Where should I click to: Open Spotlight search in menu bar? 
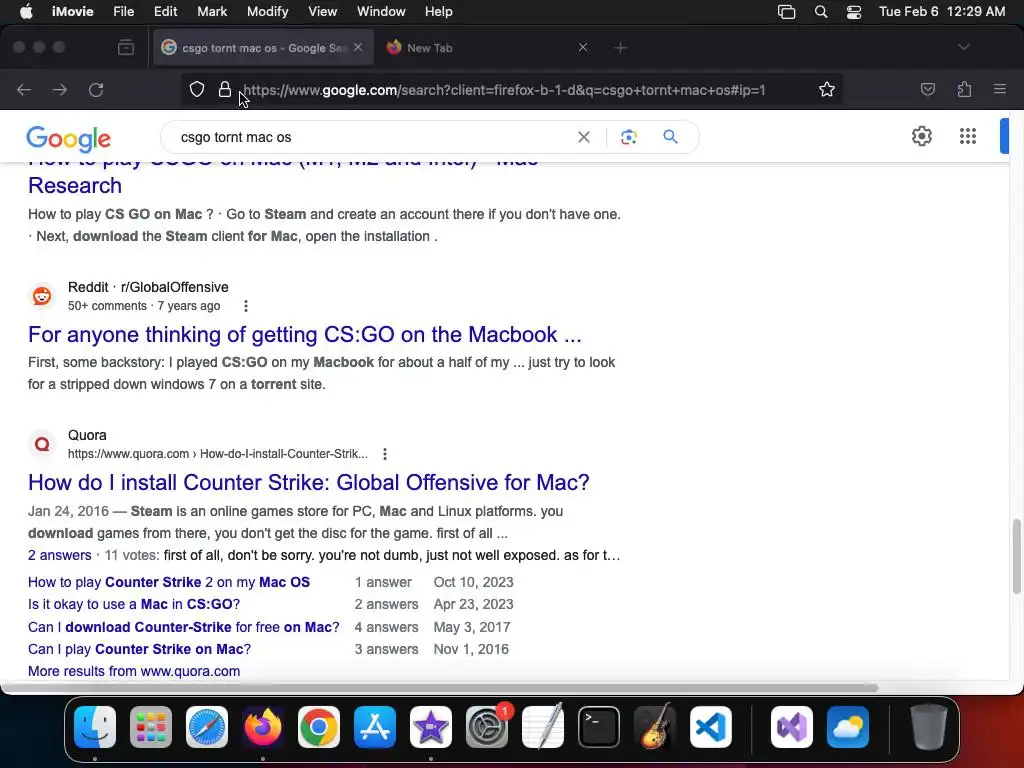821,12
